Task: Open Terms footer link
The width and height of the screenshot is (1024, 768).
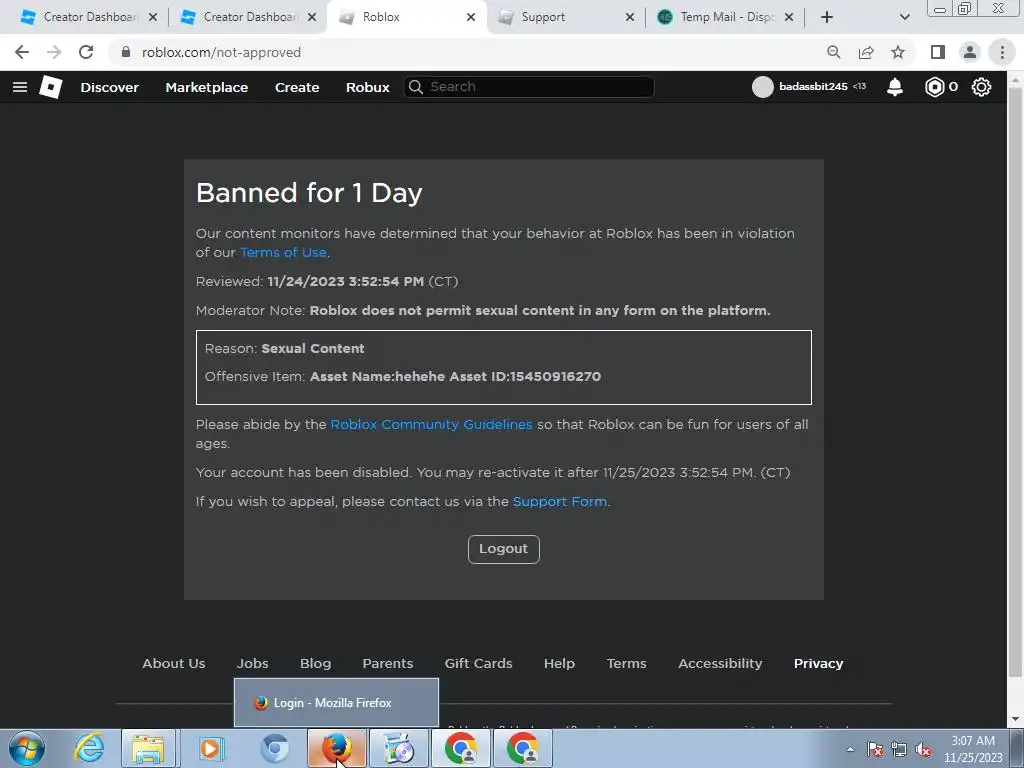Action: pos(626,664)
